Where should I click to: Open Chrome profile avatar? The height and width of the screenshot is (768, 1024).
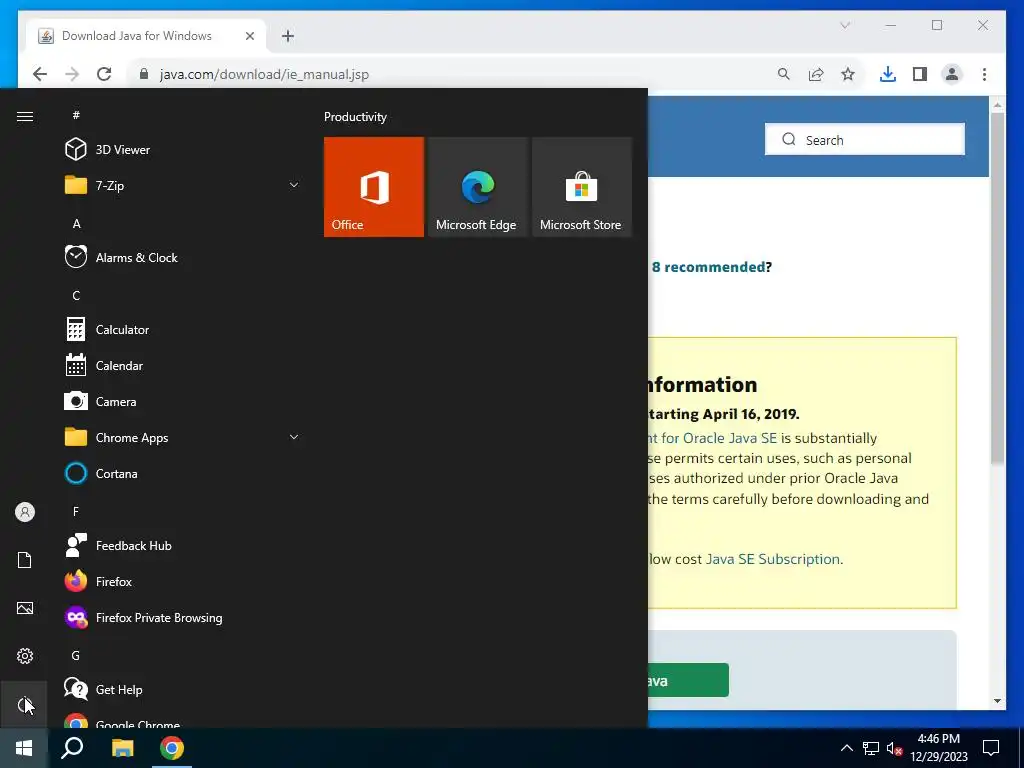tap(952, 74)
